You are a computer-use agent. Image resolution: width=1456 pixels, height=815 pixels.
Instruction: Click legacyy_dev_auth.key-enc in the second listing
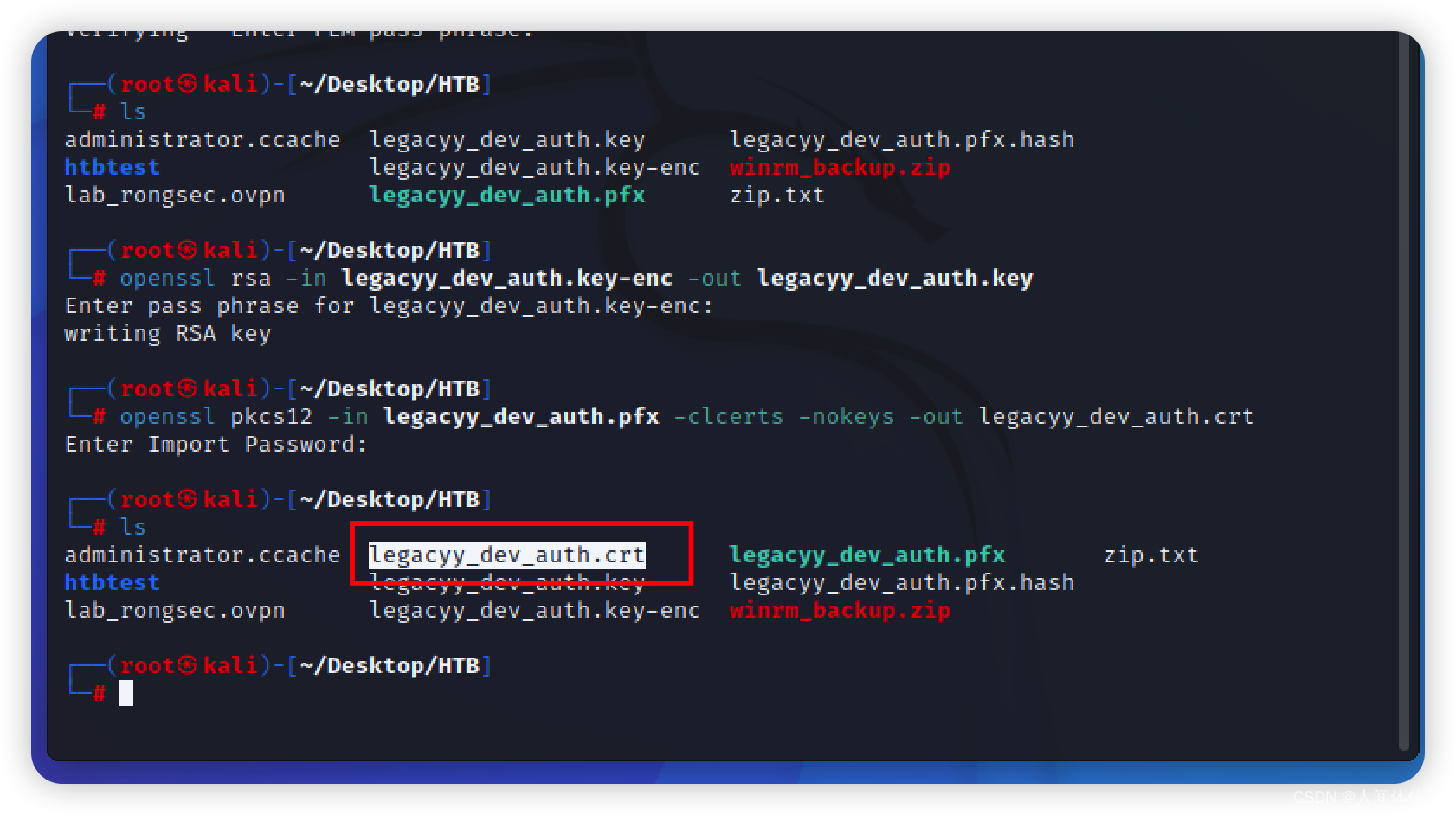click(535, 611)
